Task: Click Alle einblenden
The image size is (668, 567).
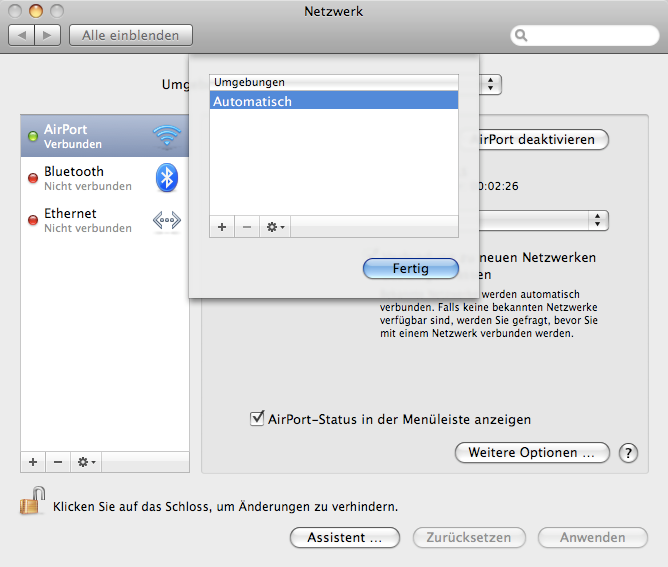Action: pyautogui.click(x=131, y=35)
